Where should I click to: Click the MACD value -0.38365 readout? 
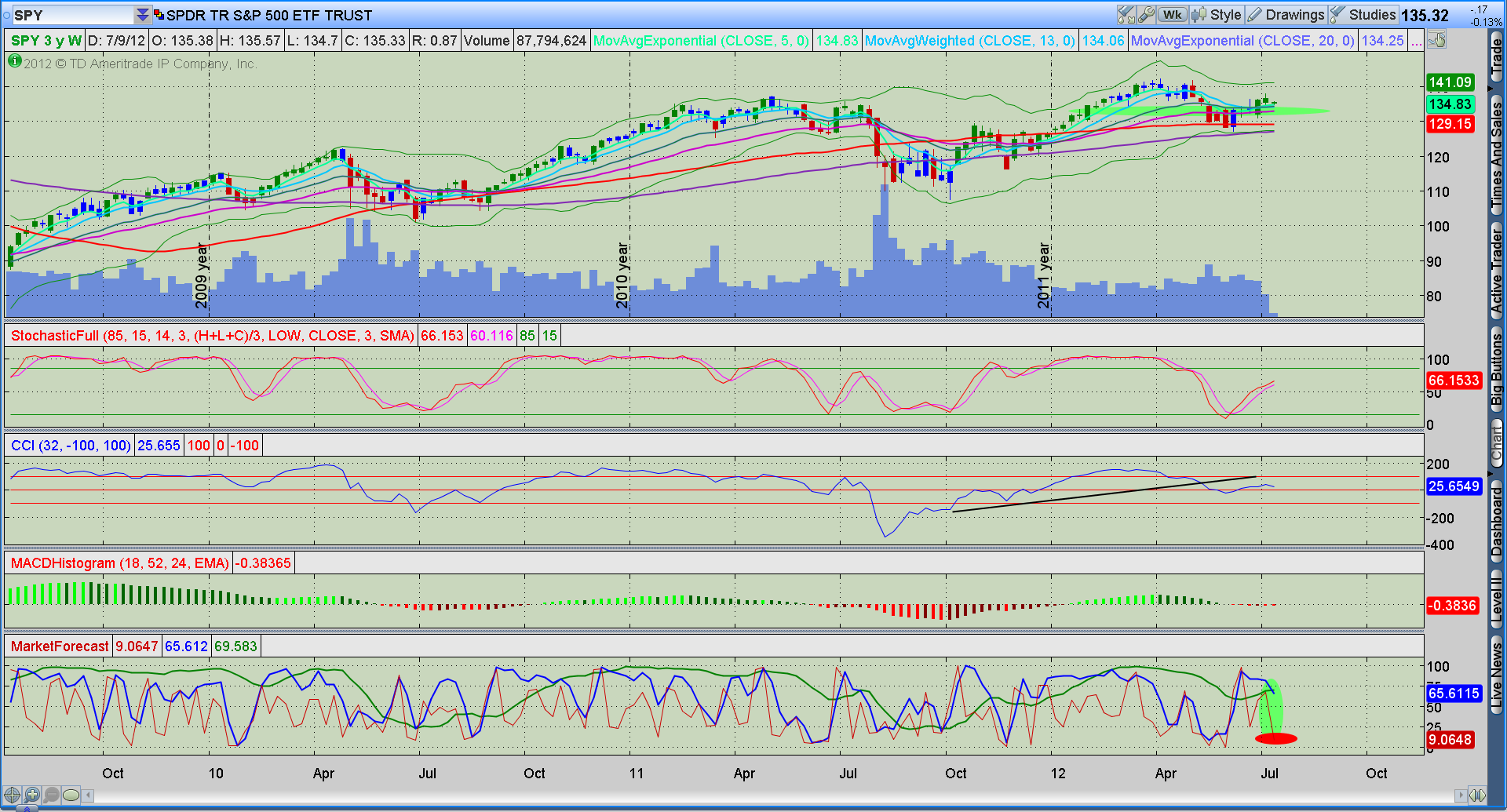(x=264, y=563)
